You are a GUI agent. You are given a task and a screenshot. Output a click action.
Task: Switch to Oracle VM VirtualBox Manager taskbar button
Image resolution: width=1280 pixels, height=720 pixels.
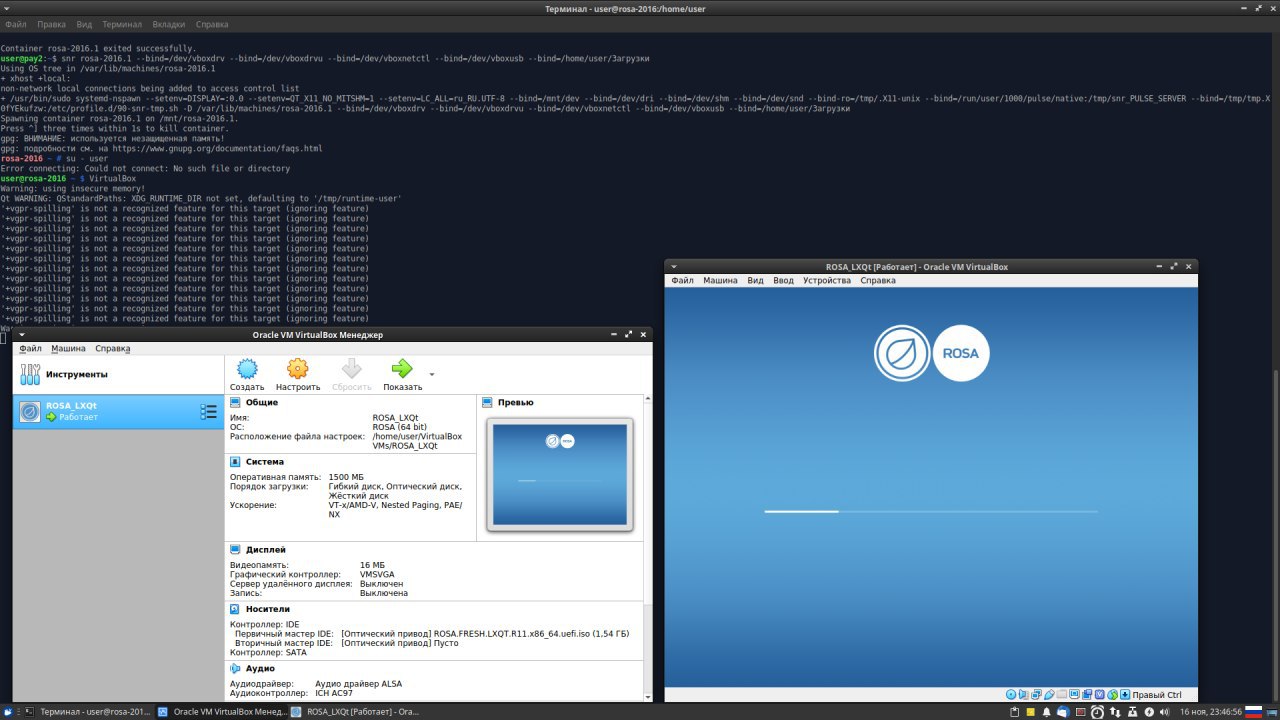(x=222, y=712)
